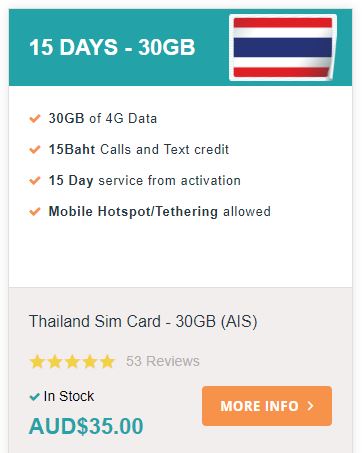This screenshot has width=362, height=453.
Task: Click the In Stock label
Action: coord(69,396)
